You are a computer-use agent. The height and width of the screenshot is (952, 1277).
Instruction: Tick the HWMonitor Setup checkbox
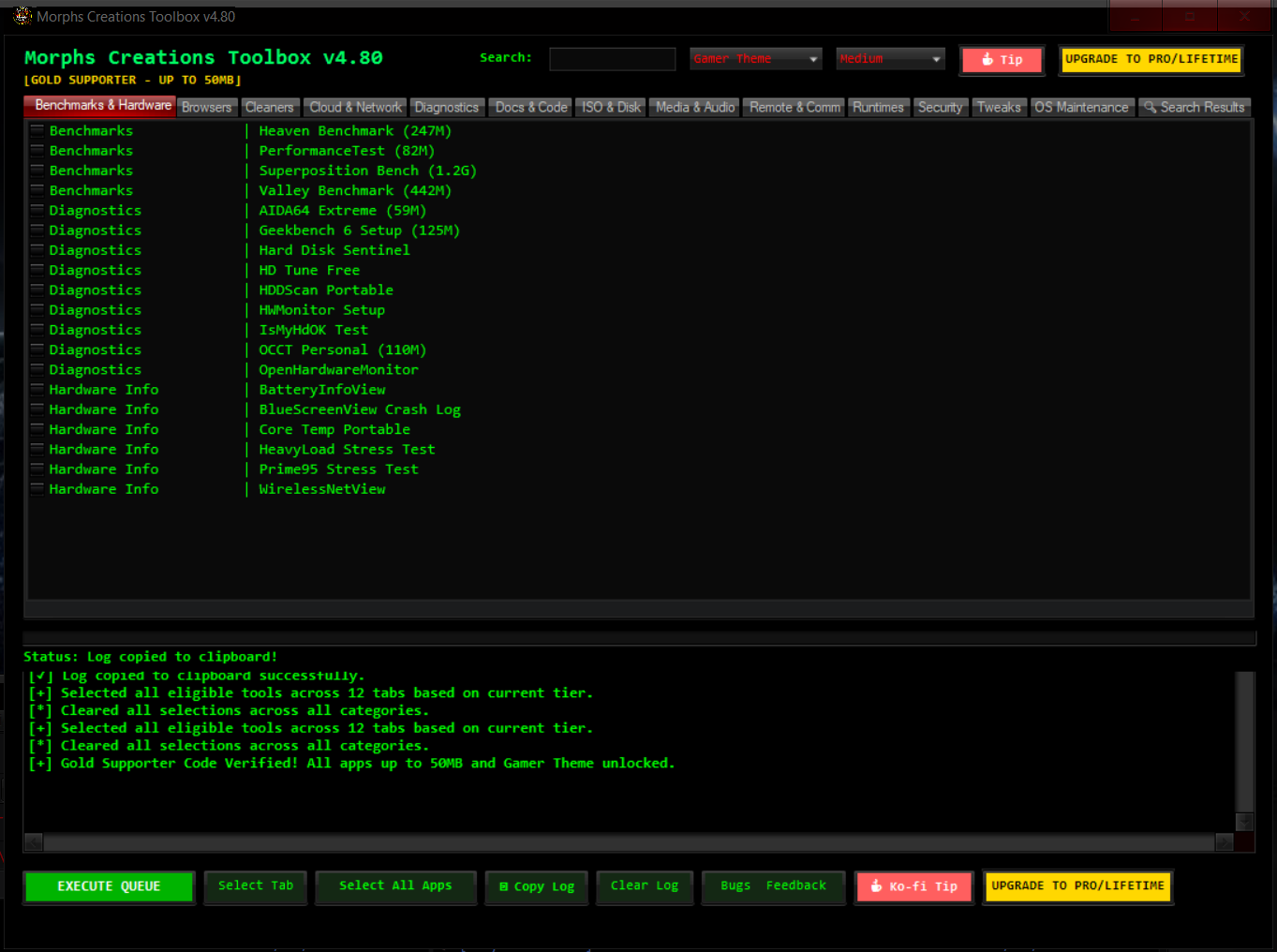[37, 309]
